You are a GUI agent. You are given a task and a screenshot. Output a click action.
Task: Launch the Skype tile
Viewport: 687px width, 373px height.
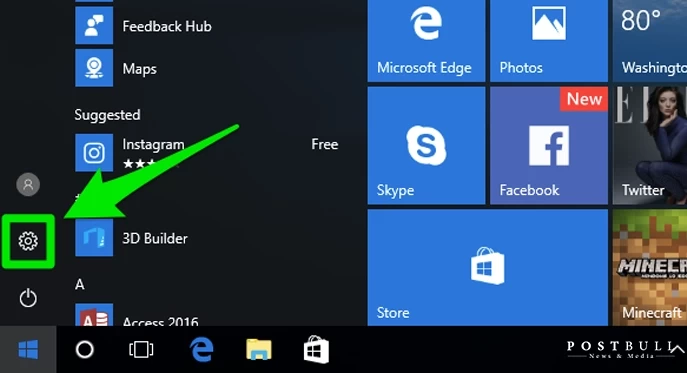point(426,146)
